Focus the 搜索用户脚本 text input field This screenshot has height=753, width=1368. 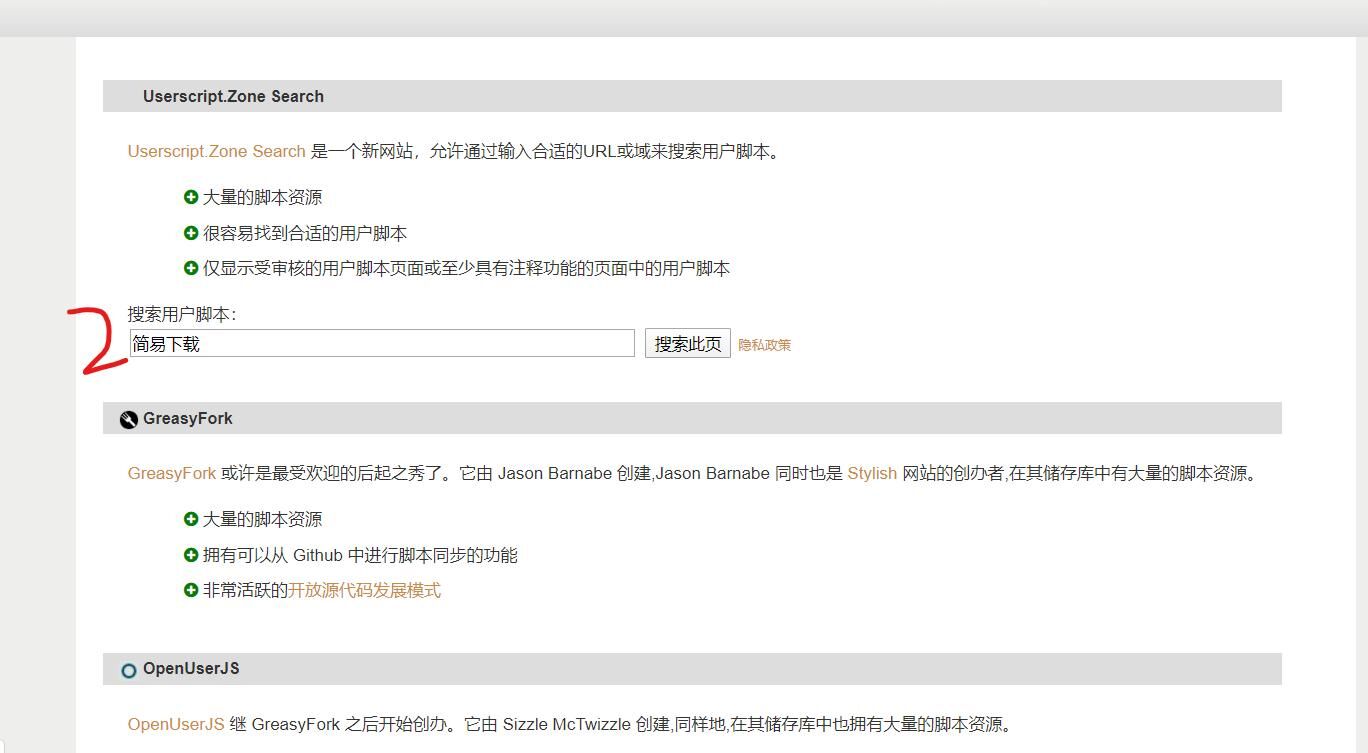pyautogui.click(x=382, y=343)
